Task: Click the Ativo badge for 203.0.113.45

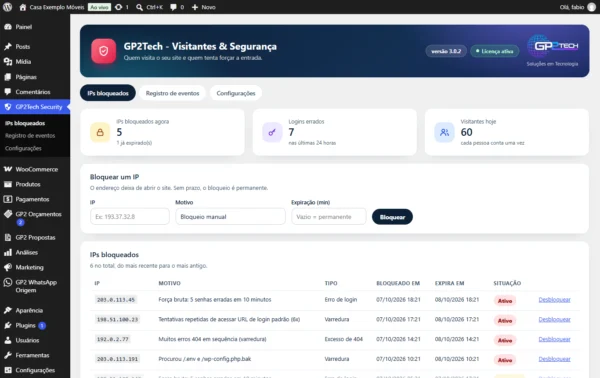Action: (x=505, y=301)
